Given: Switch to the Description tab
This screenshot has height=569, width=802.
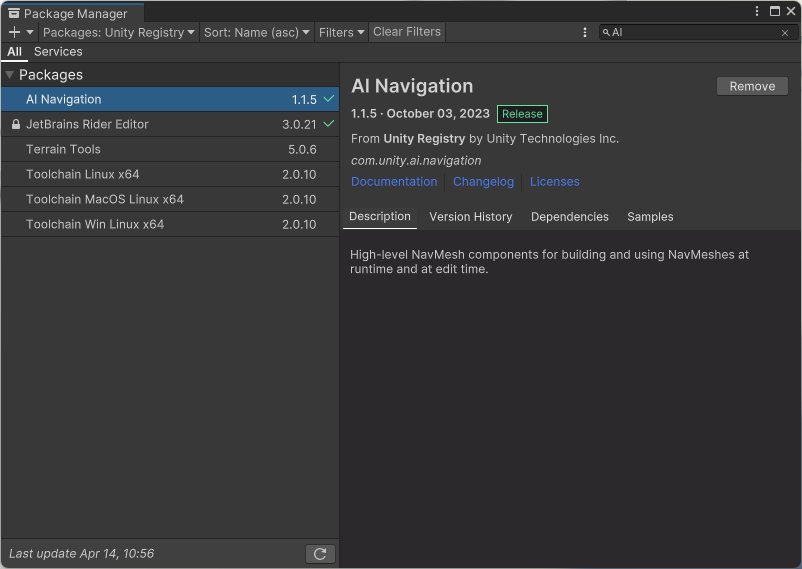Looking at the screenshot, I should pyautogui.click(x=380, y=216).
